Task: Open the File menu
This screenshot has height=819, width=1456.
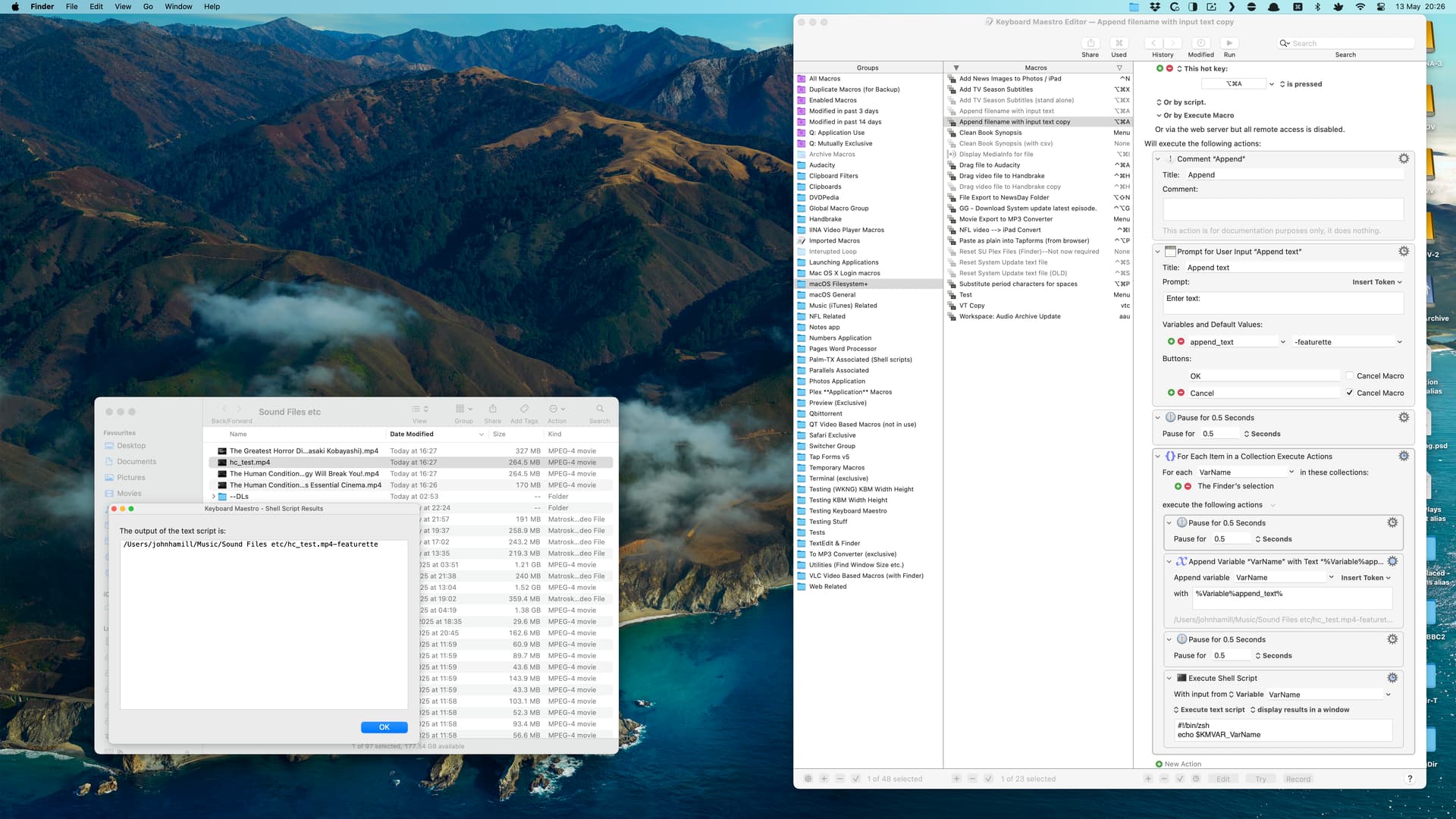Action: tap(71, 7)
